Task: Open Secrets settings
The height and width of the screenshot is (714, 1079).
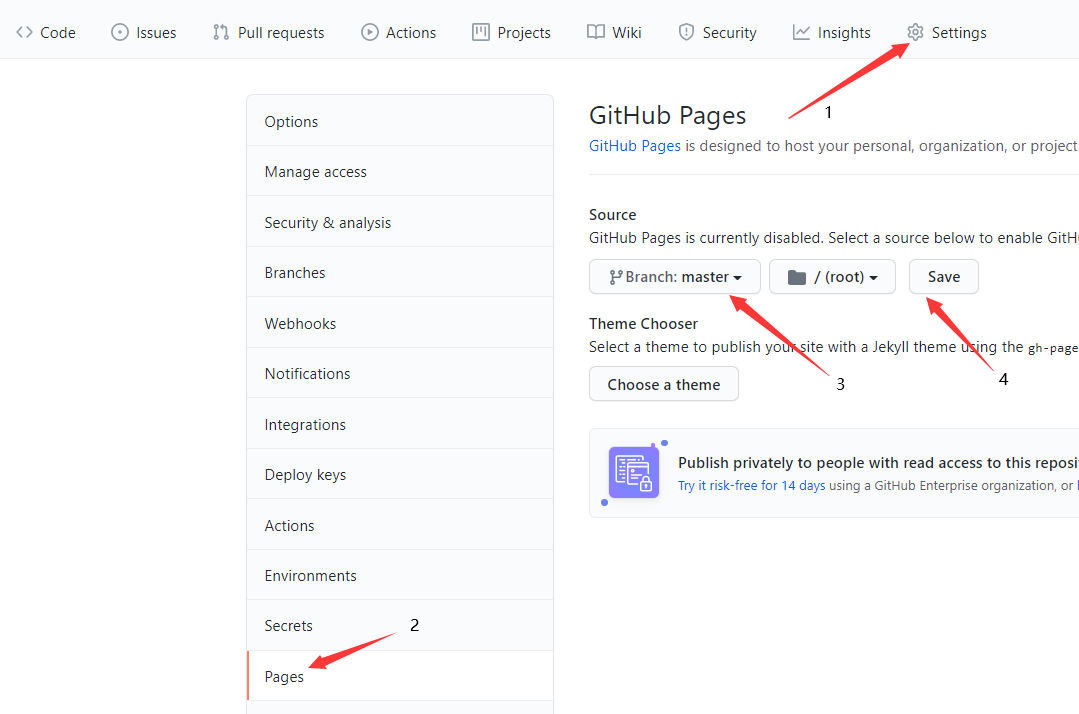Action: (x=400, y=625)
